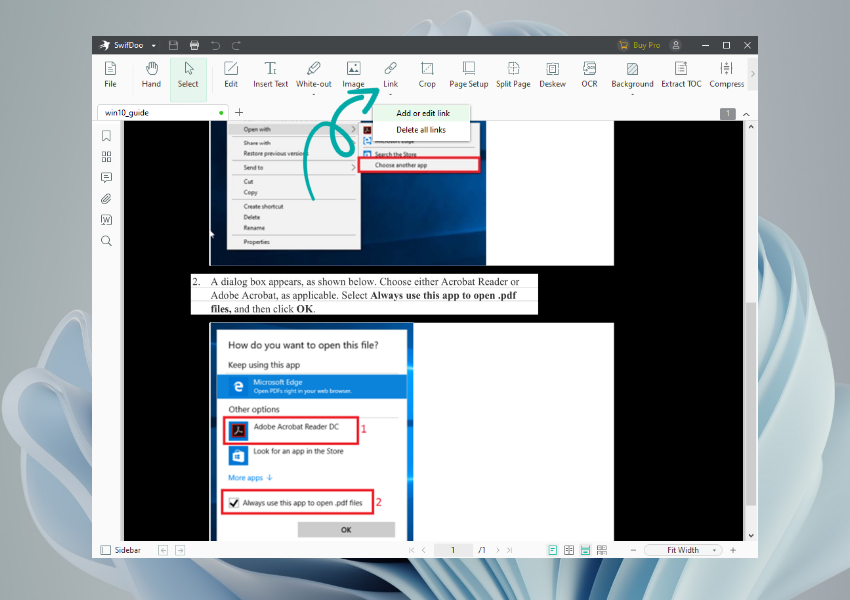Click the Word conversion sidebar icon
Screen dimensions: 850x600
click(106, 220)
